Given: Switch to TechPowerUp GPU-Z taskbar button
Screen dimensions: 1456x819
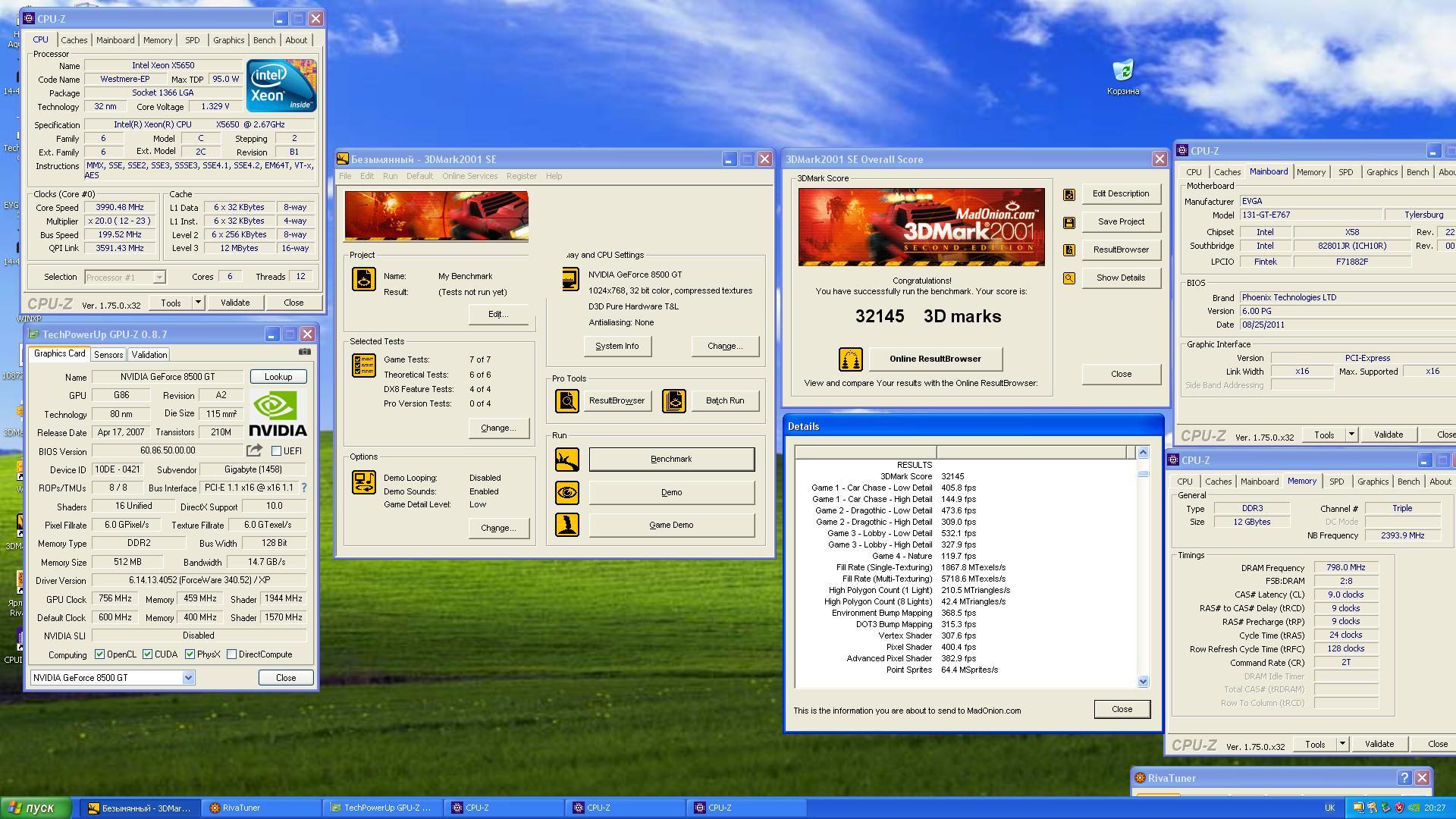Looking at the screenshot, I should pos(382,808).
